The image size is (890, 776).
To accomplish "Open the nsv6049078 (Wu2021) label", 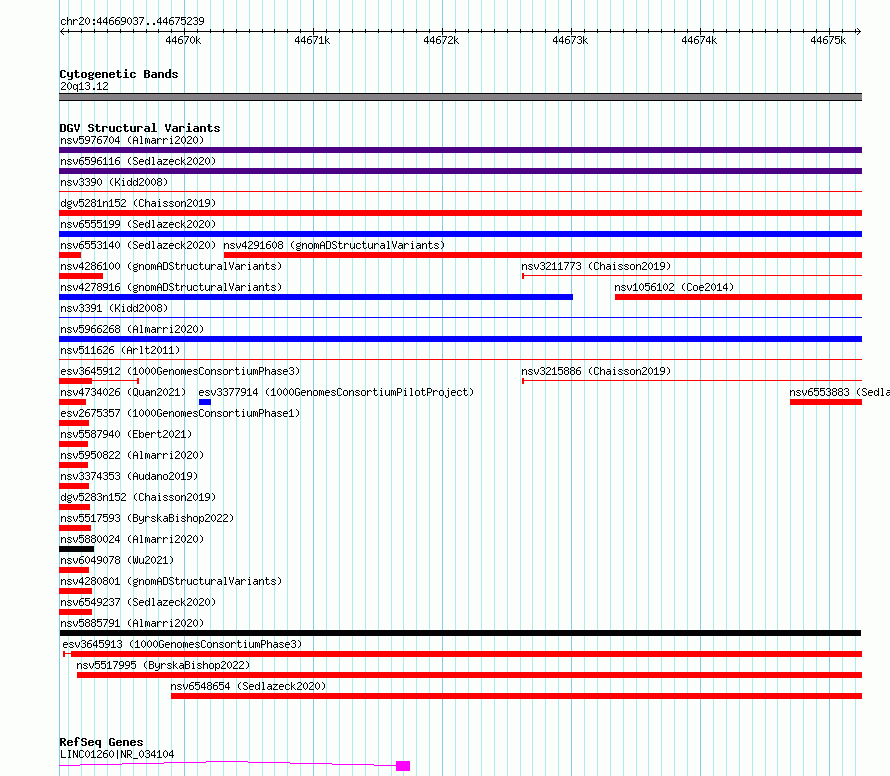I will tap(117, 560).
